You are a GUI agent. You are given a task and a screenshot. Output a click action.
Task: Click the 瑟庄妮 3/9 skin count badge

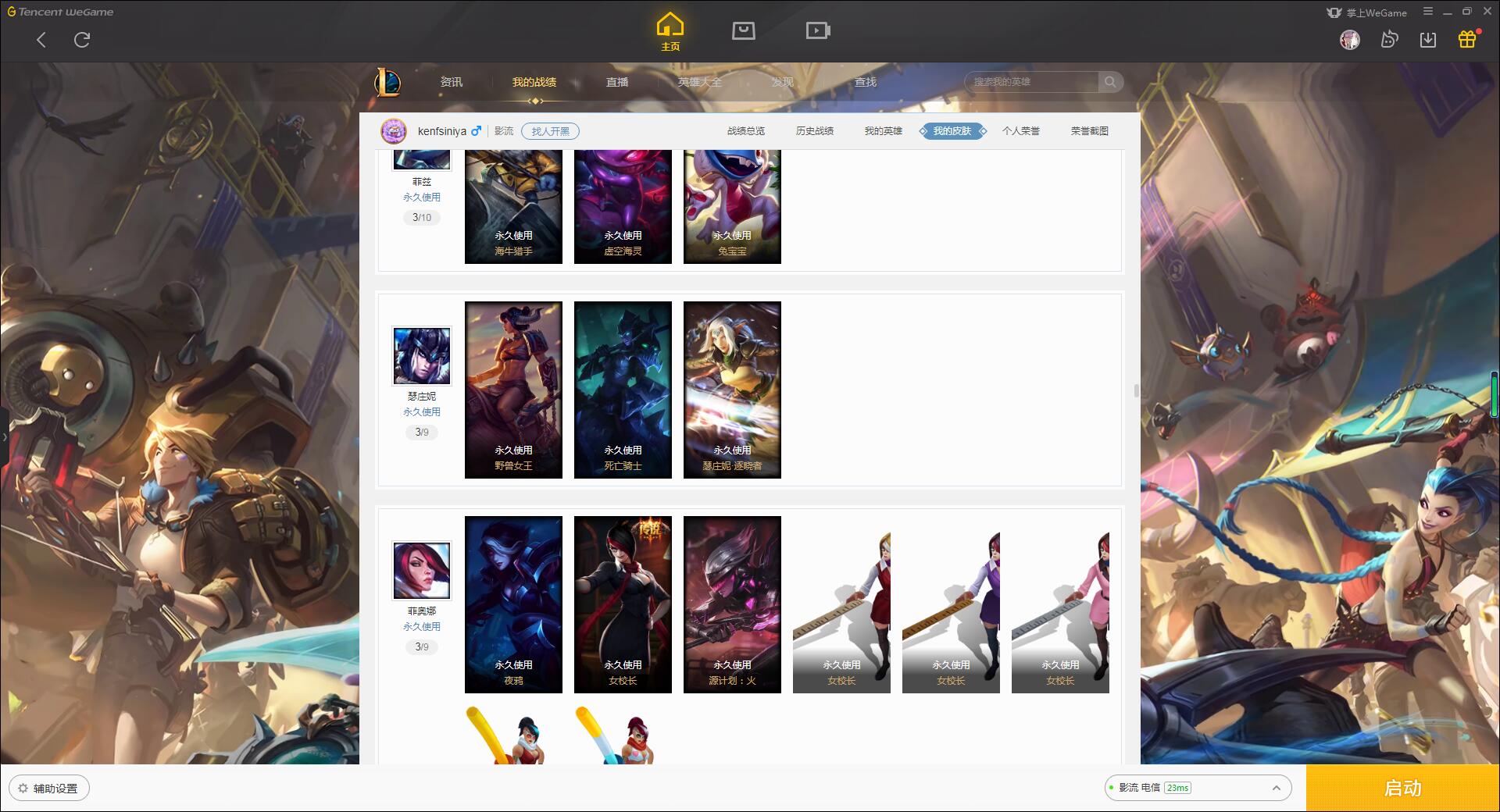click(x=422, y=432)
